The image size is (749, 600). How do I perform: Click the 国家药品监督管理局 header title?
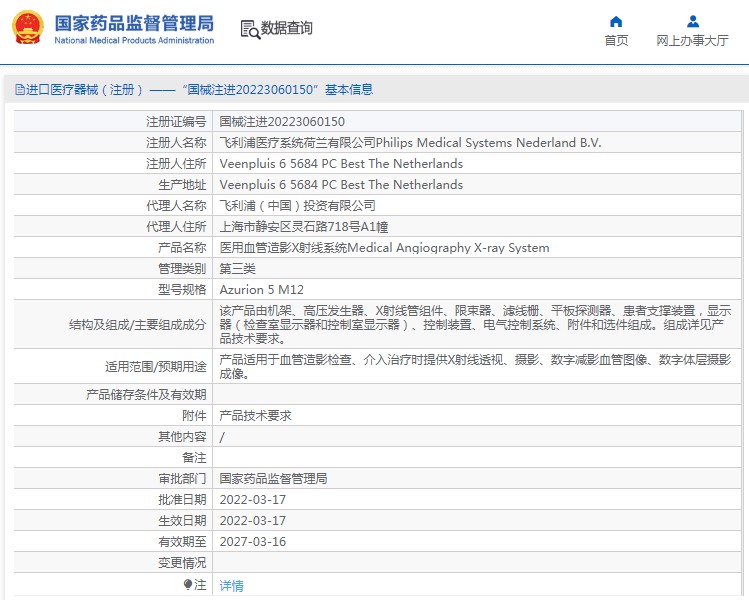[x=134, y=23]
